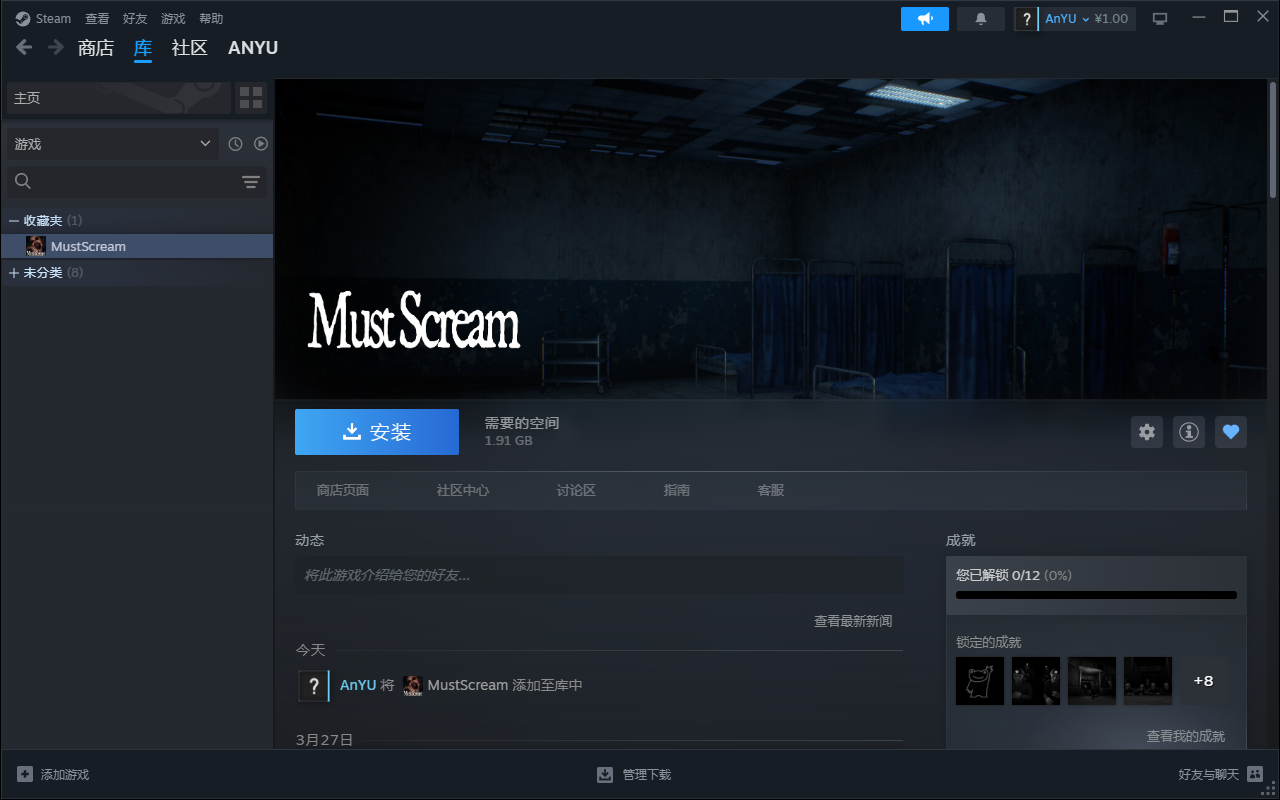The image size is (1280, 800).
Task: Open the 游戏 filter dropdown
Action: click(111, 144)
